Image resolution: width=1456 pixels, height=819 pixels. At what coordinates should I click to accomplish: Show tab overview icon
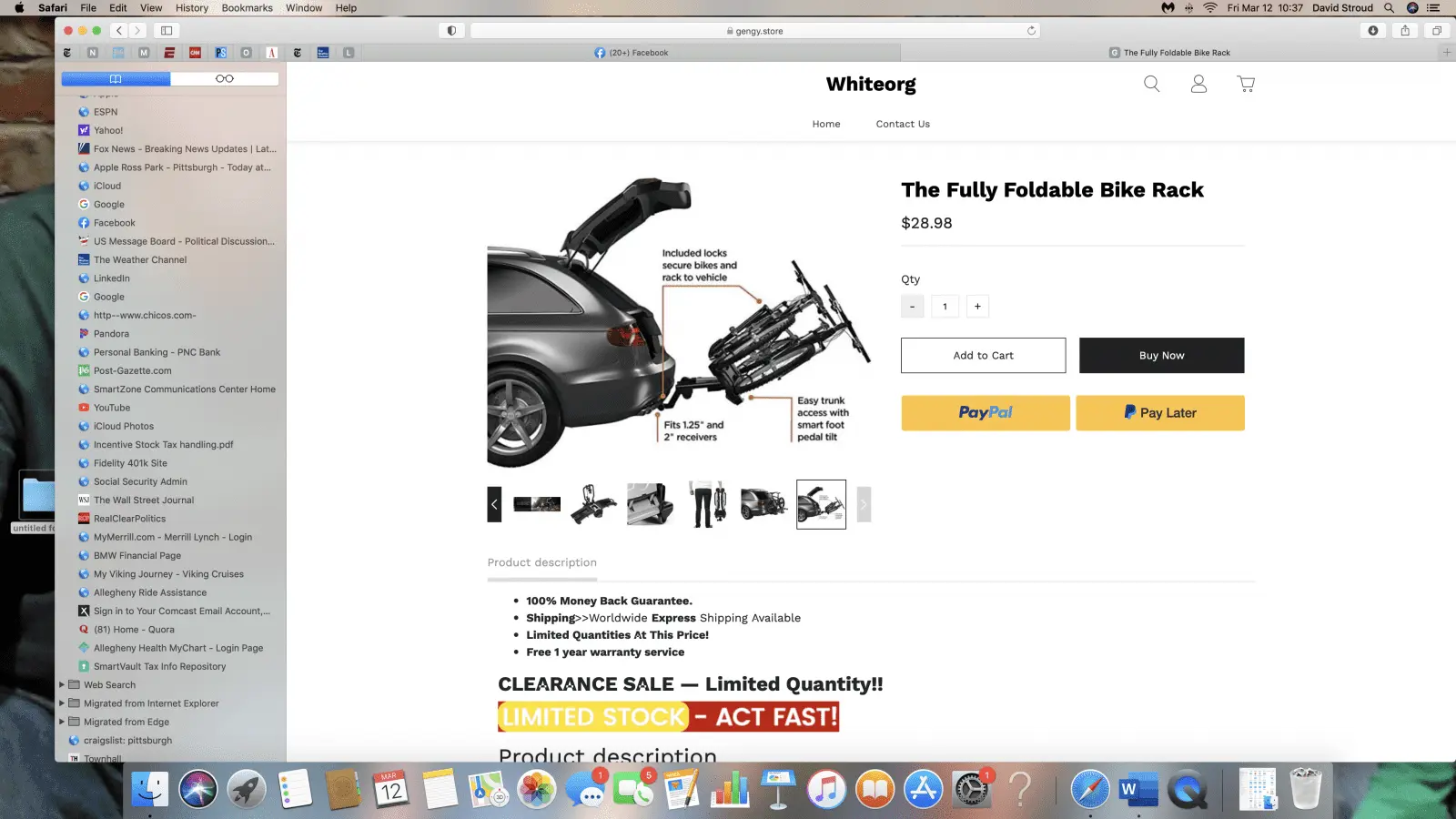coord(1437,30)
